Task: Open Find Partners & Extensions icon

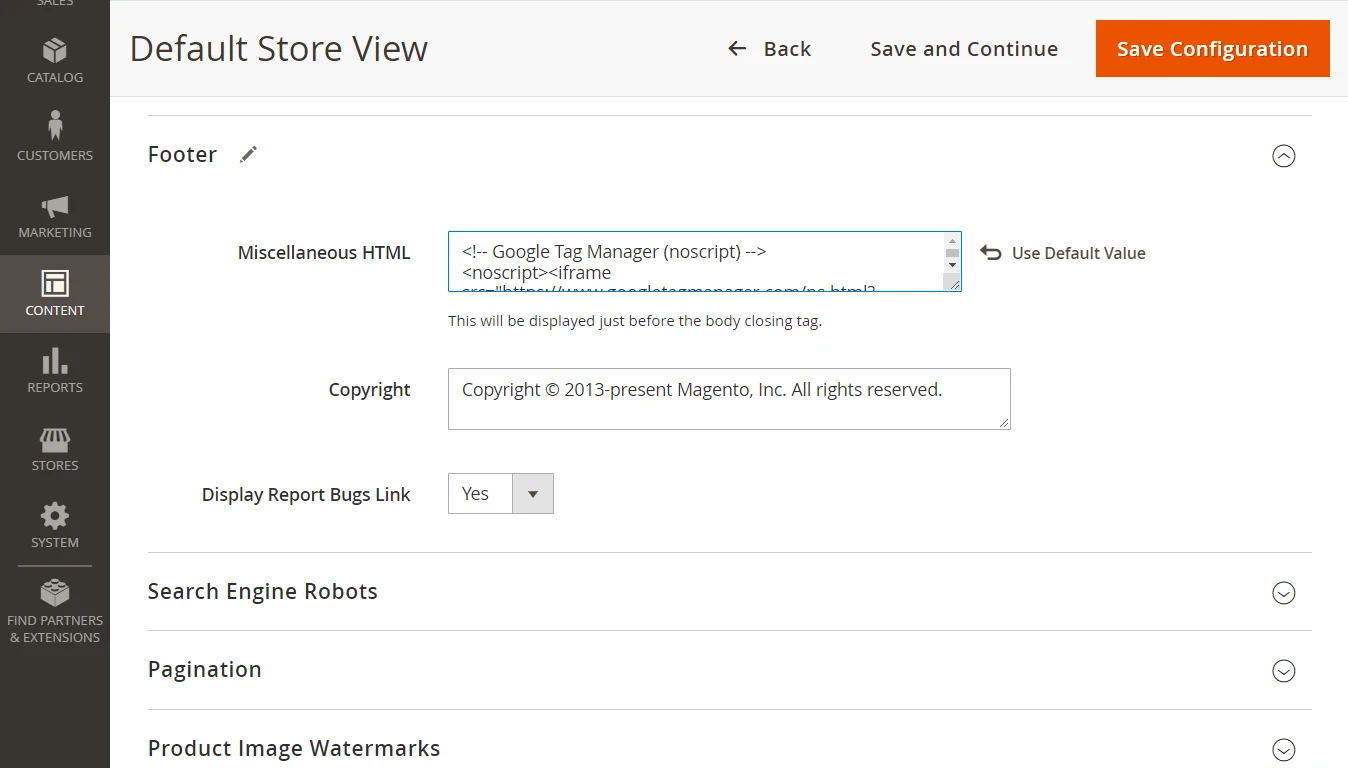Action: coord(55,593)
